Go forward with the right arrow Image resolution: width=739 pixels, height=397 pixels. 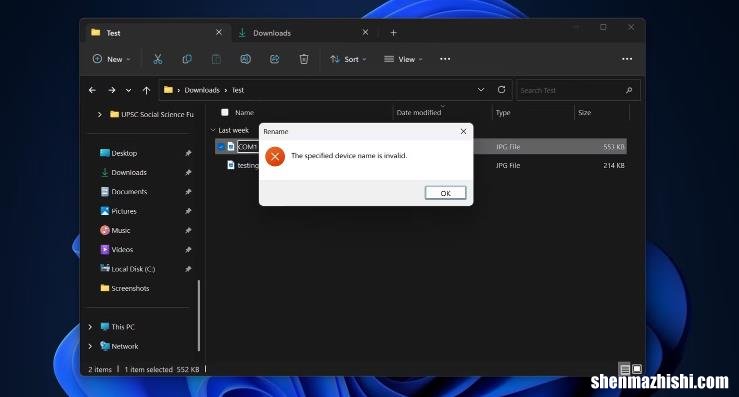tap(112, 90)
